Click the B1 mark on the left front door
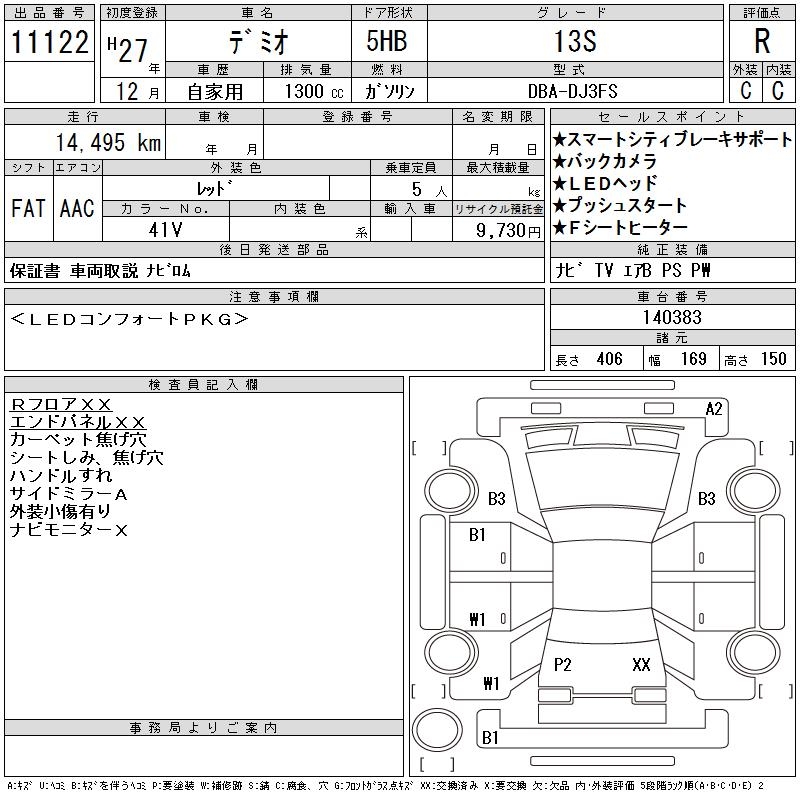The height and width of the screenshot is (800, 800). point(477,535)
